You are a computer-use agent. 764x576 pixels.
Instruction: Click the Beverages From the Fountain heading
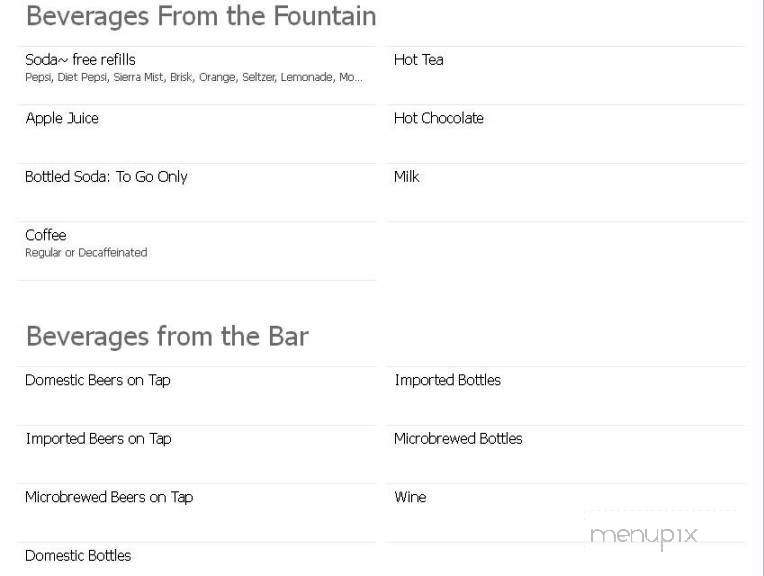tap(201, 16)
